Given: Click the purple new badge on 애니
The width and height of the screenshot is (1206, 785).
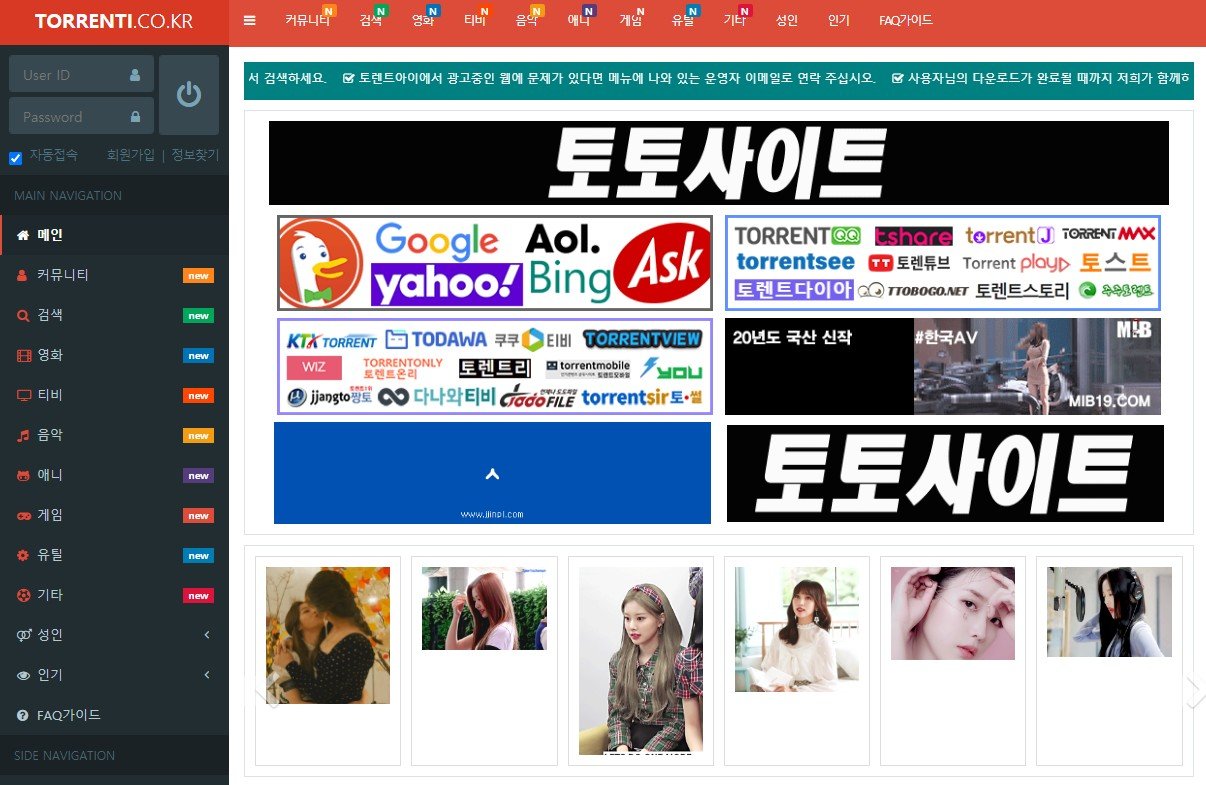Looking at the screenshot, I should [x=199, y=476].
